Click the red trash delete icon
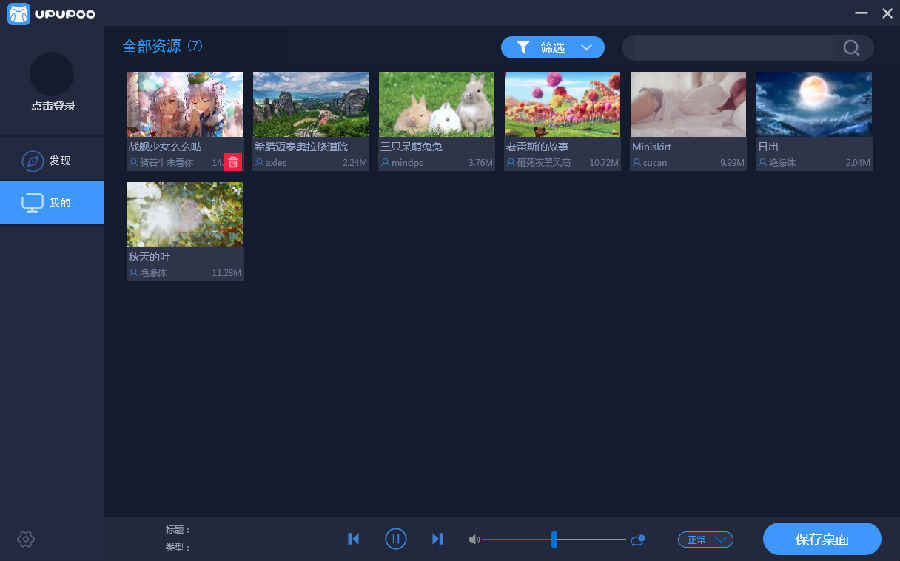Image resolution: width=900 pixels, height=561 pixels. [x=233, y=162]
